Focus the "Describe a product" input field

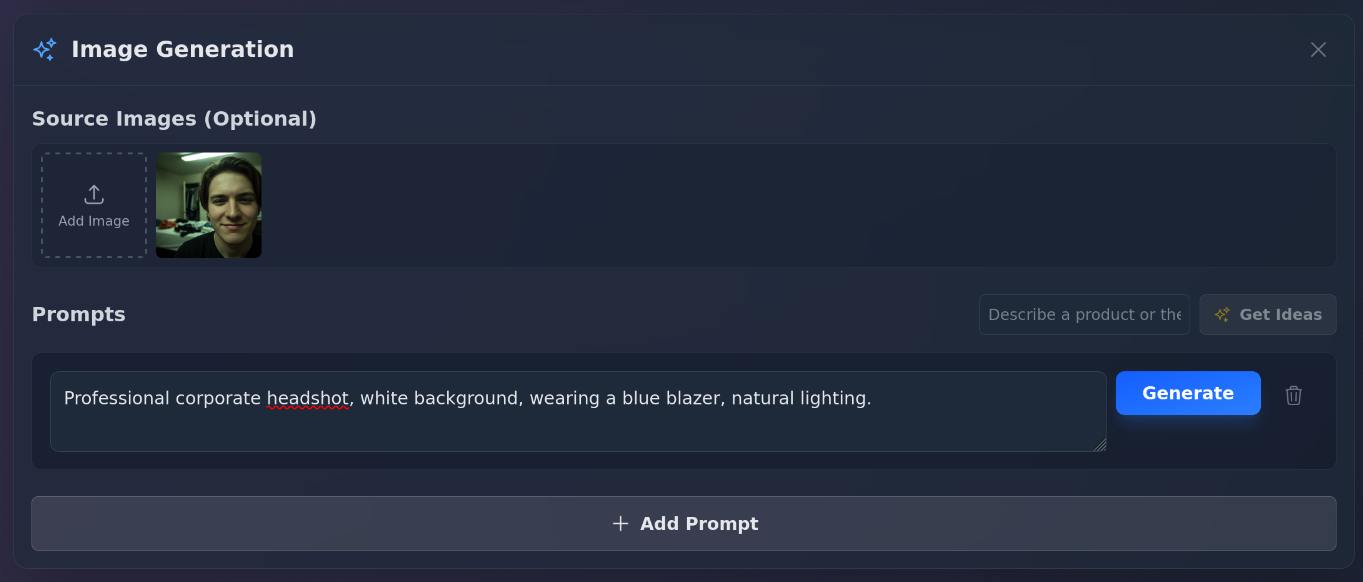pos(1084,314)
